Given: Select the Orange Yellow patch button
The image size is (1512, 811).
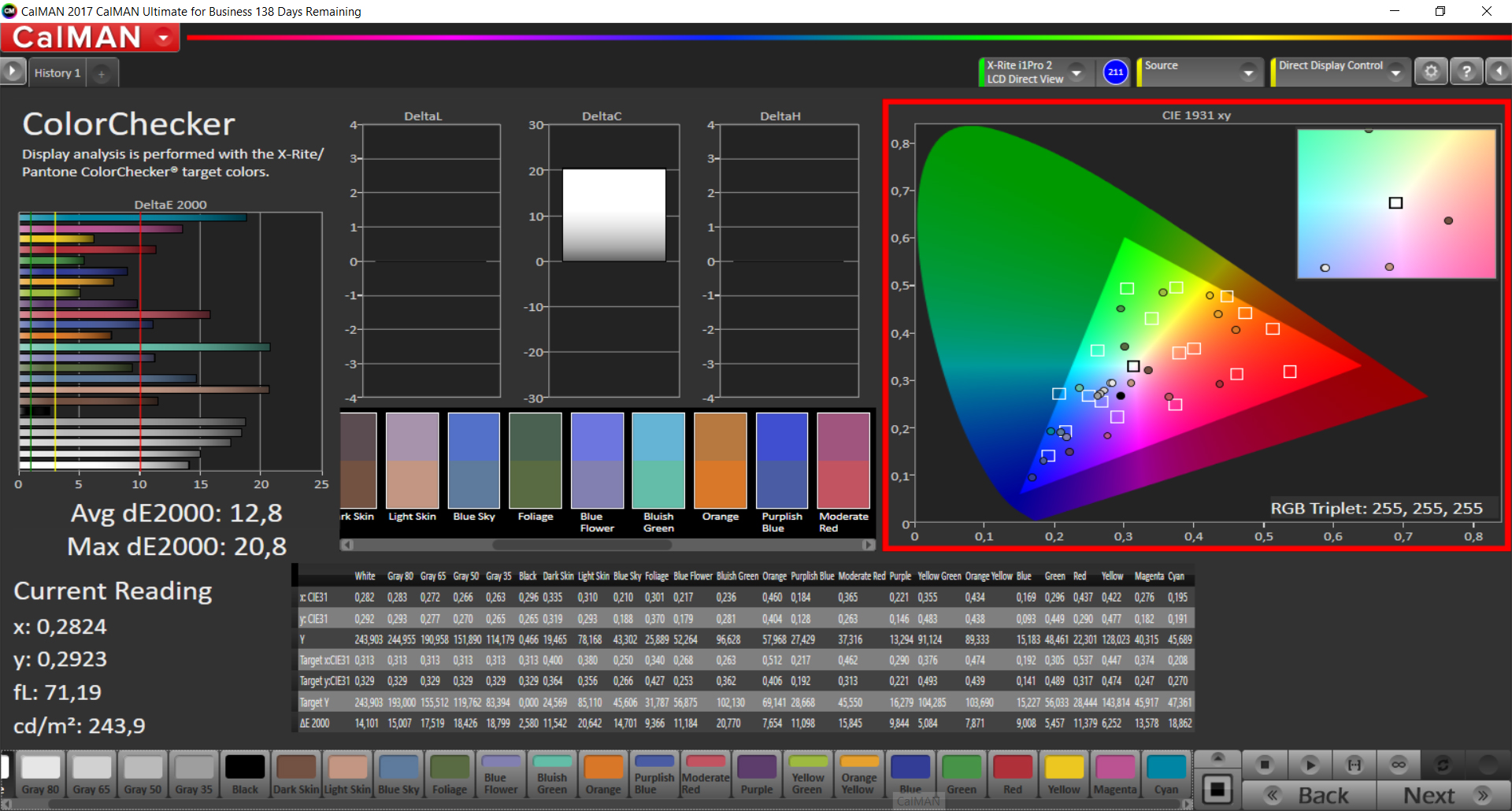Looking at the screenshot, I should click(x=859, y=775).
